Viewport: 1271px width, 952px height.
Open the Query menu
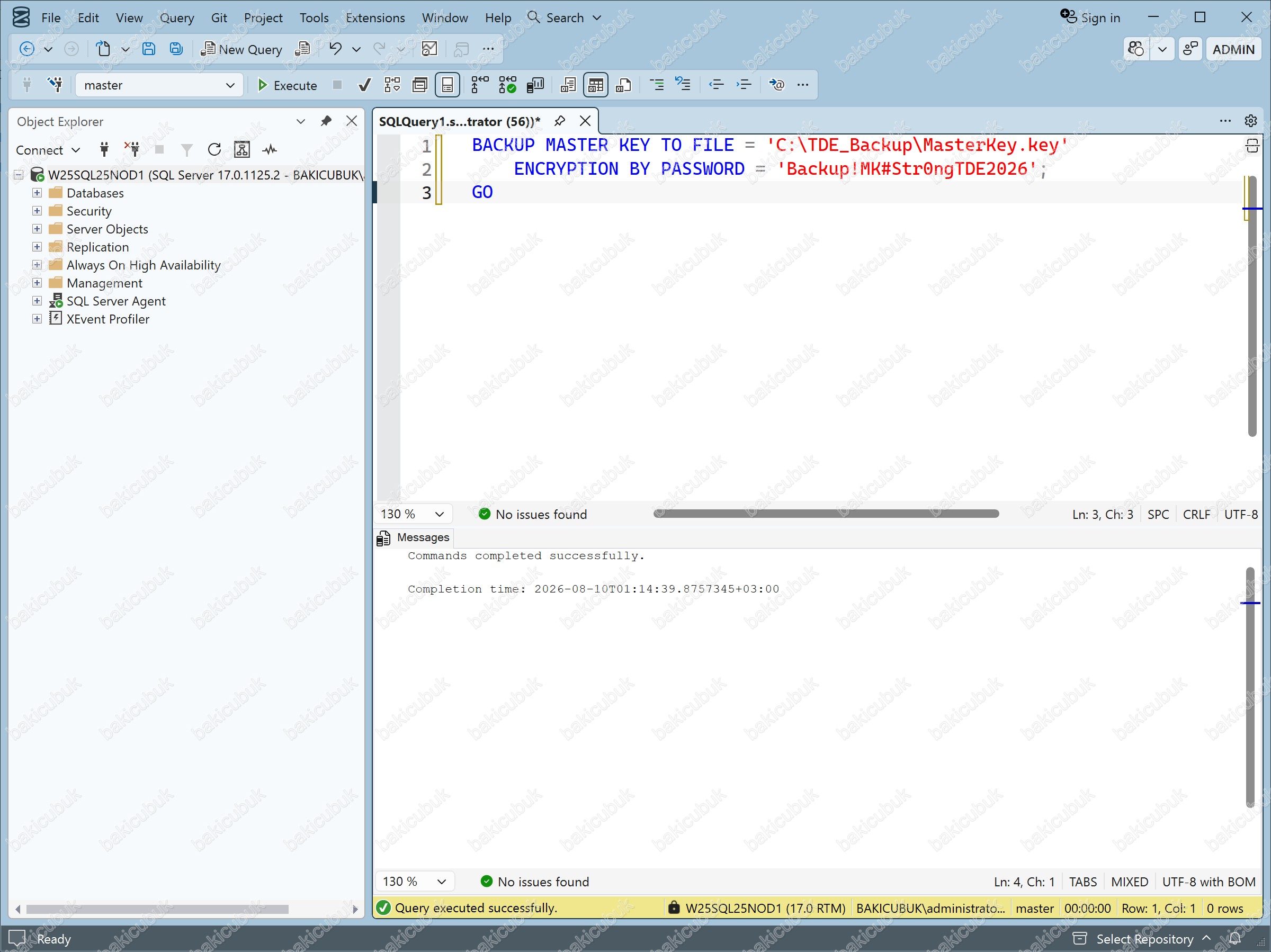(x=176, y=18)
